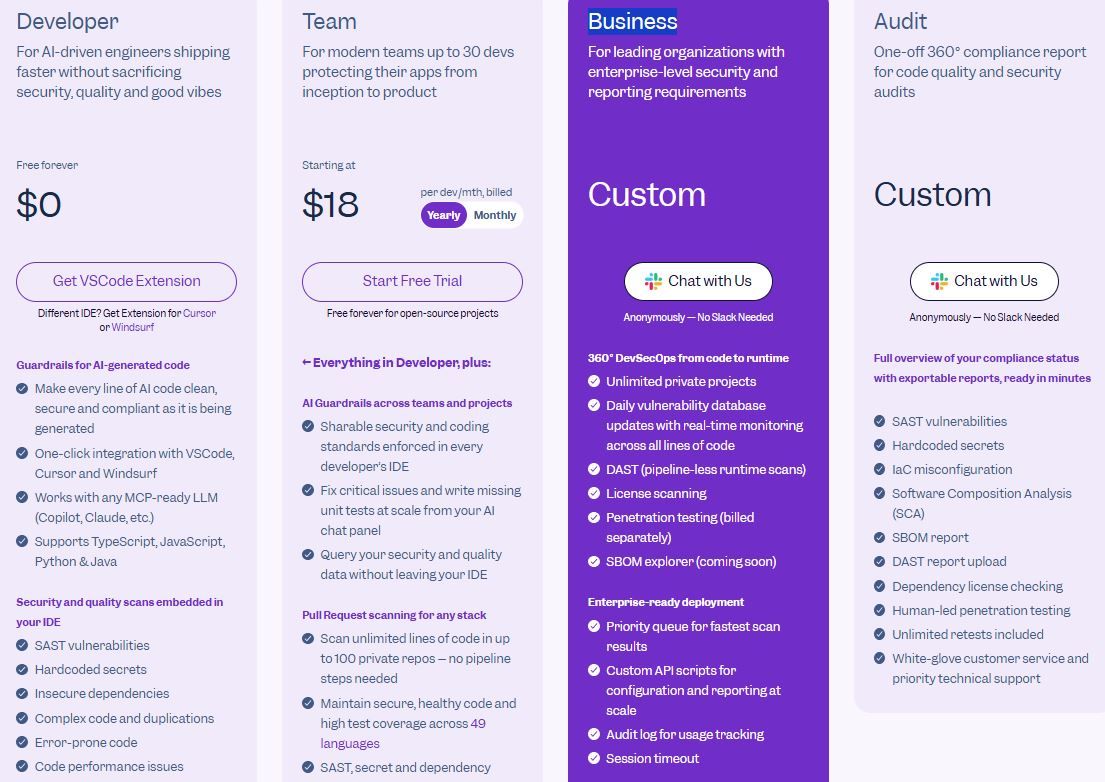Click checkmark icon beside SAST vulnerabilities under Audit
The width and height of the screenshot is (1105, 782).
point(879,421)
